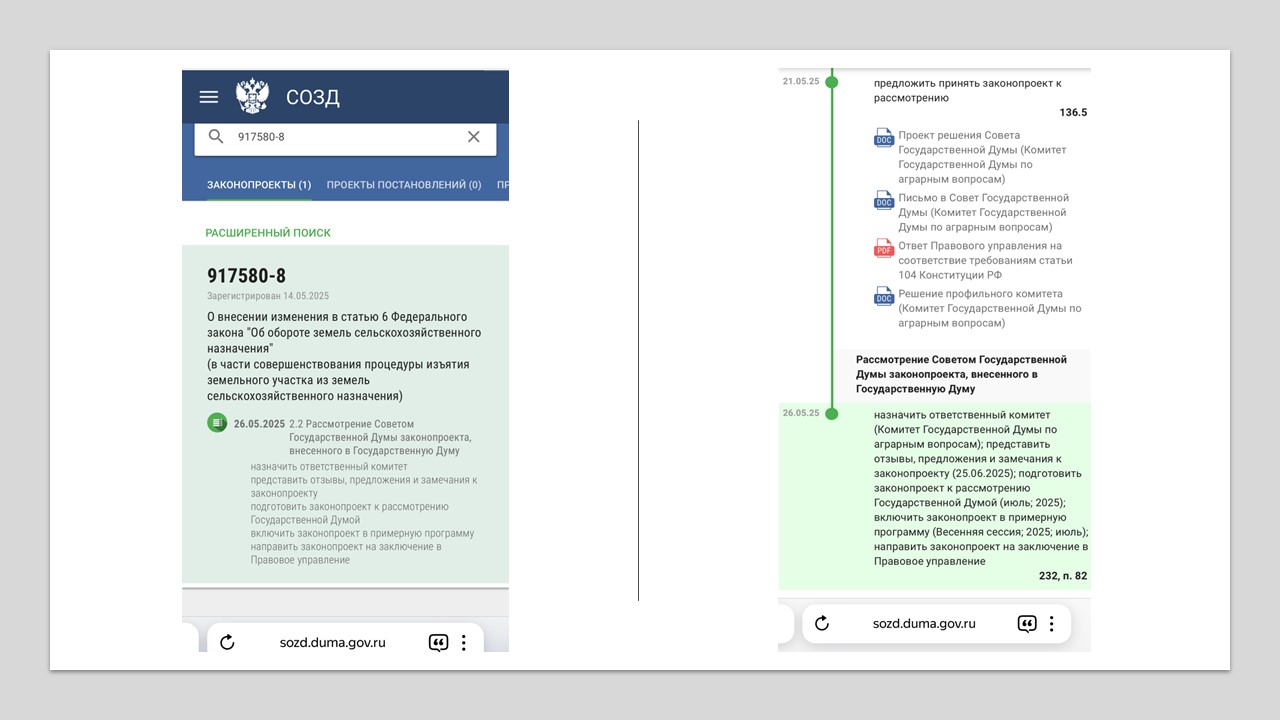The height and width of the screenshot is (720, 1280).
Task: Open the hamburger menu in СОЗД header
Action: pos(208,97)
